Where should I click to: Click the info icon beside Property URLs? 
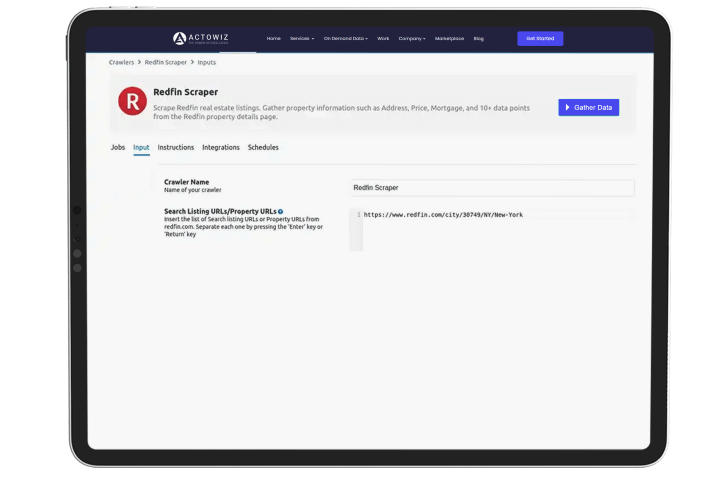pos(281,211)
